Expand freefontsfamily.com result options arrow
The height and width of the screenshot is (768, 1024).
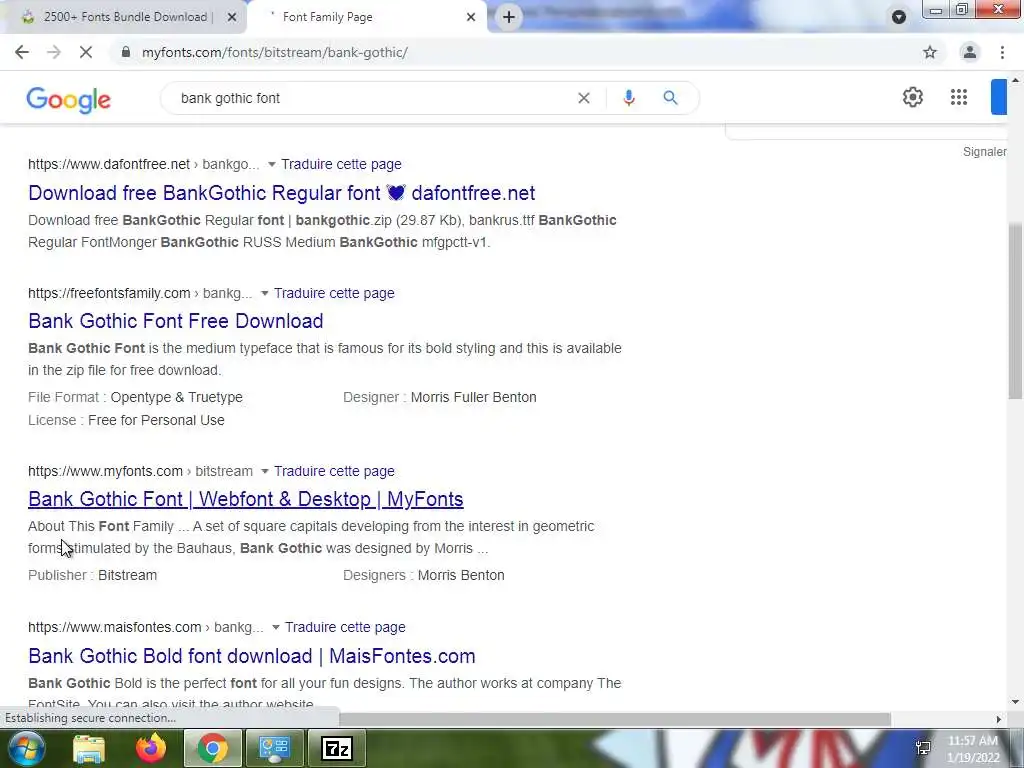coord(264,294)
